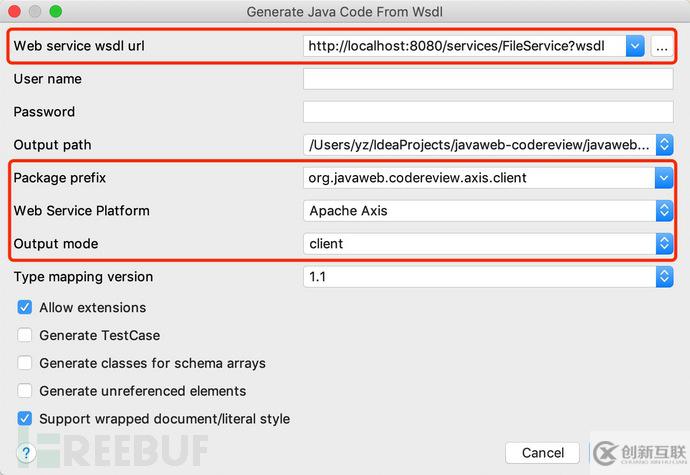Check Generate unreferenced elements option

coord(25,391)
